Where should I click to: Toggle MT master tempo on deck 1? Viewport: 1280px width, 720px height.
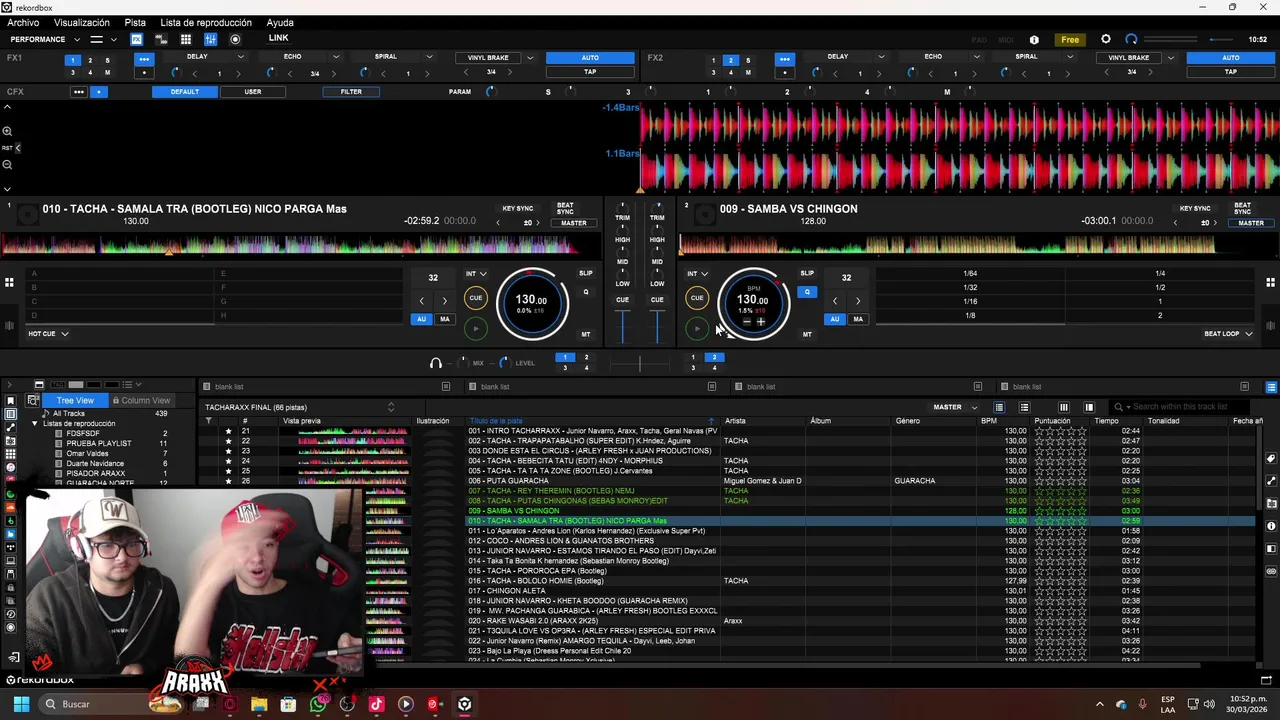586,334
